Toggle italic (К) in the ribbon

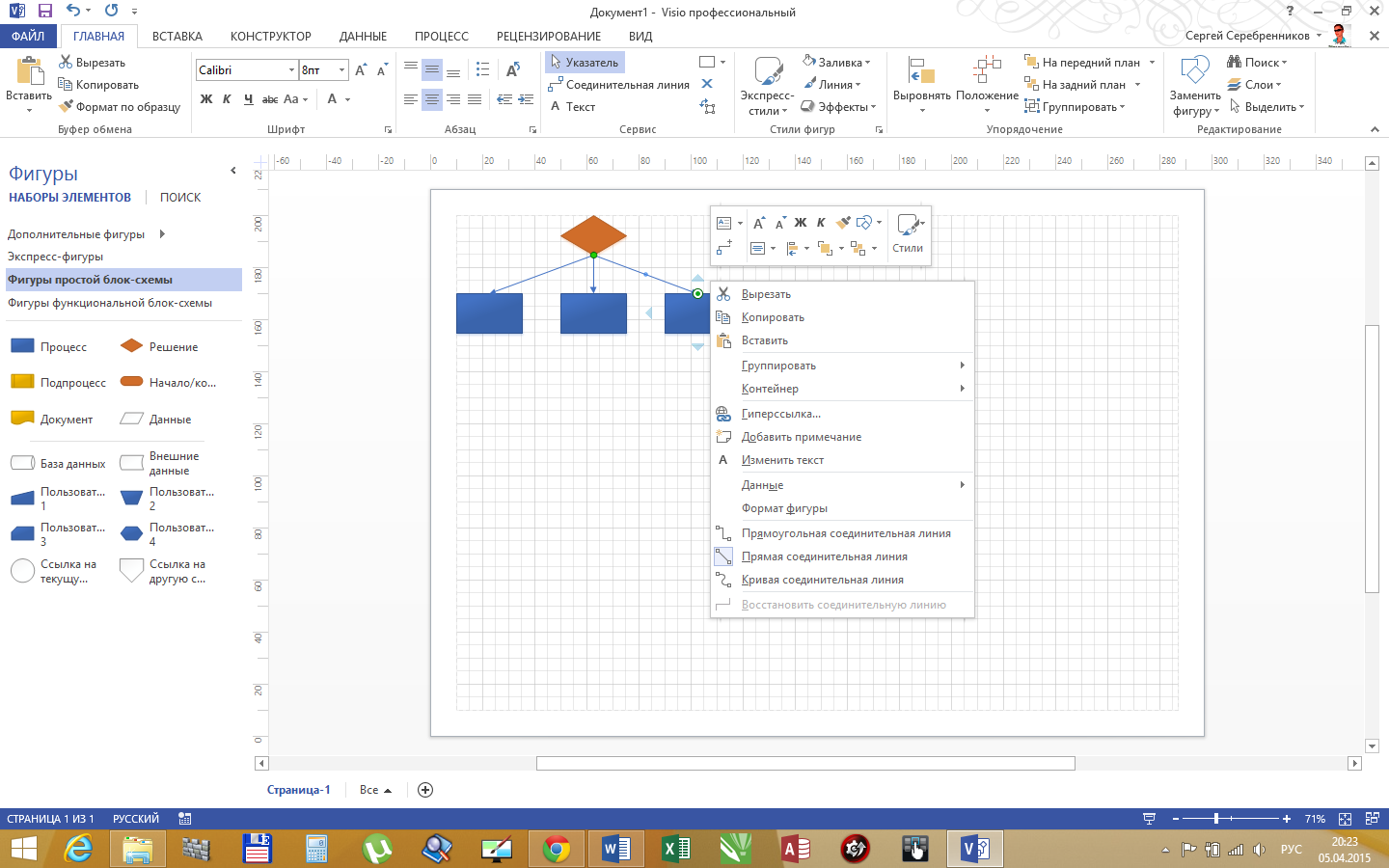227,99
